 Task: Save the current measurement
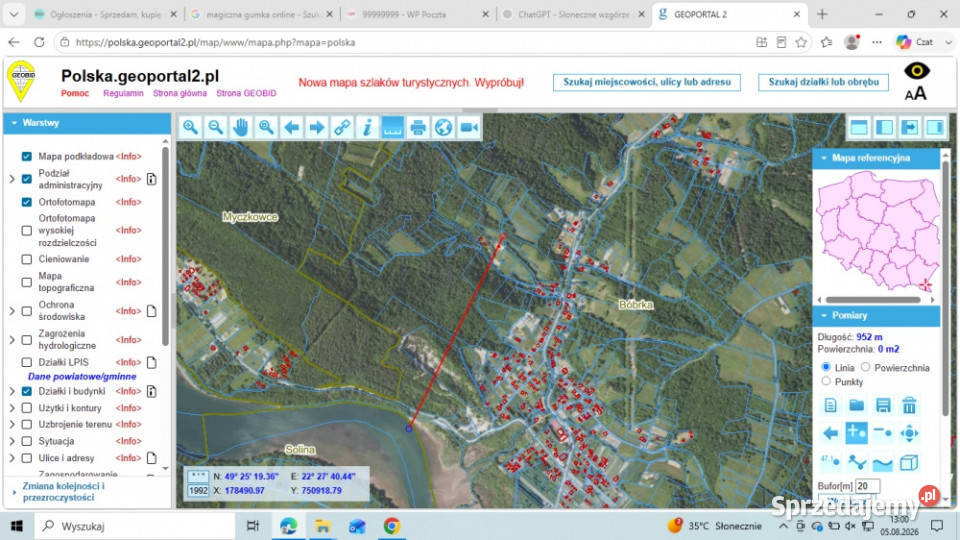[x=883, y=405]
